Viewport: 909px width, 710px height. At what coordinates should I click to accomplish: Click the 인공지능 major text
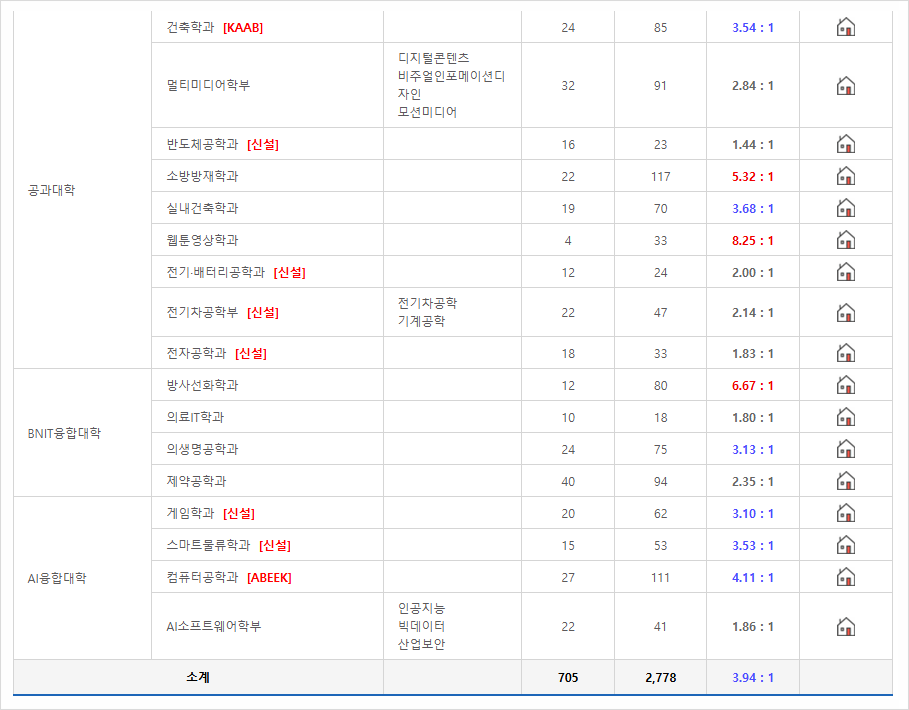(x=421, y=609)
